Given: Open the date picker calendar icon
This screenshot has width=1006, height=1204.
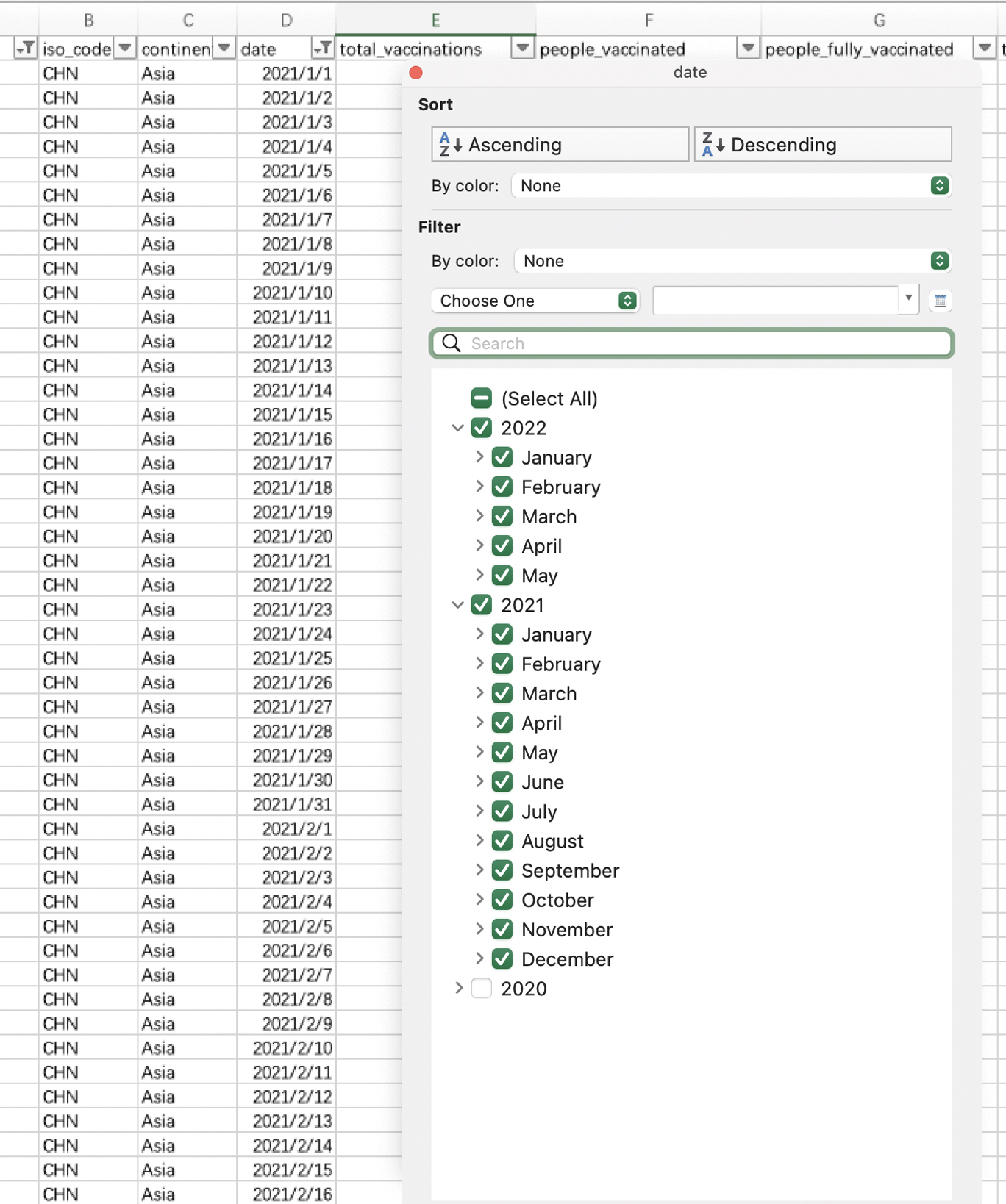Looking at the screenshot, I should pos(940,301).
